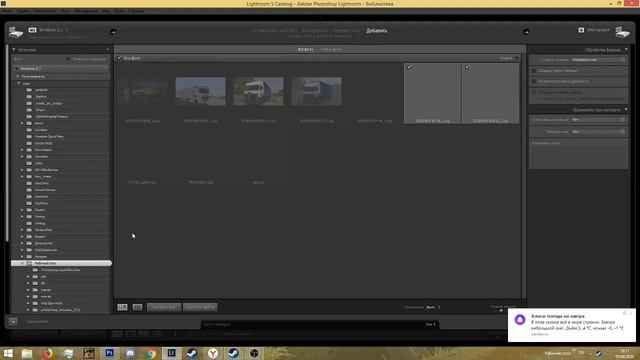Close the Alice weather notification
This screenshot has width=640, height=360.
coord(631,313)
